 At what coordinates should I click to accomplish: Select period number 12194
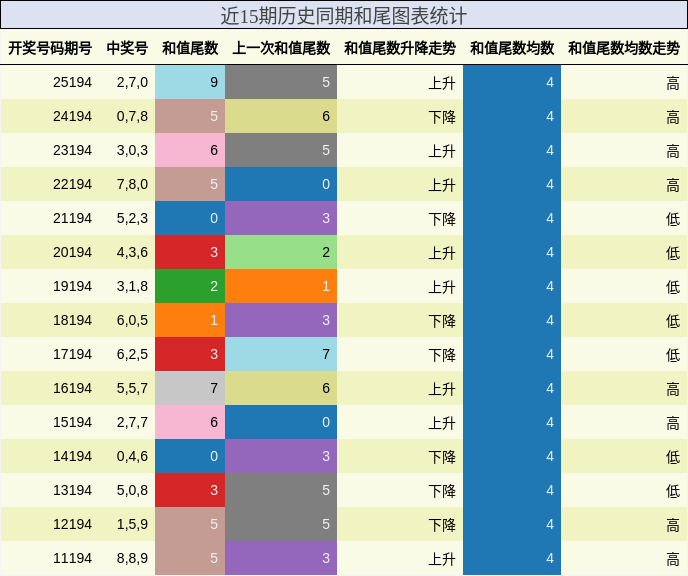[72, 524]
